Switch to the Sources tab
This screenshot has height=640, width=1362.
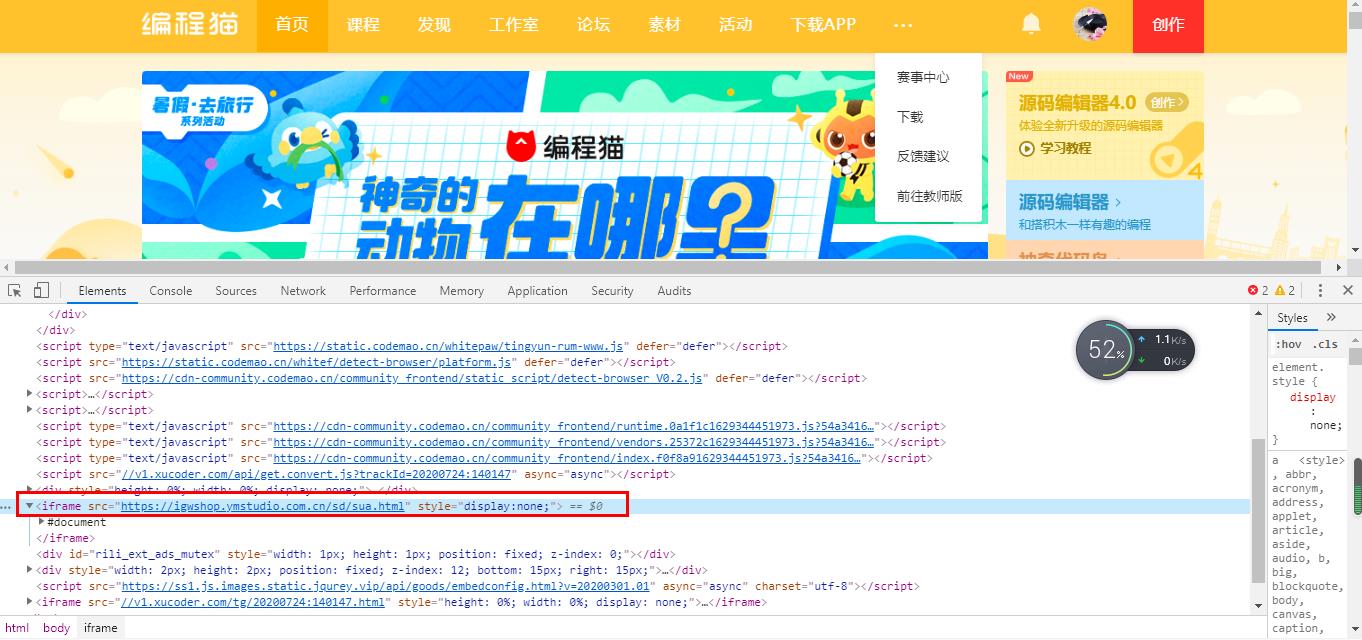point(236,291)
